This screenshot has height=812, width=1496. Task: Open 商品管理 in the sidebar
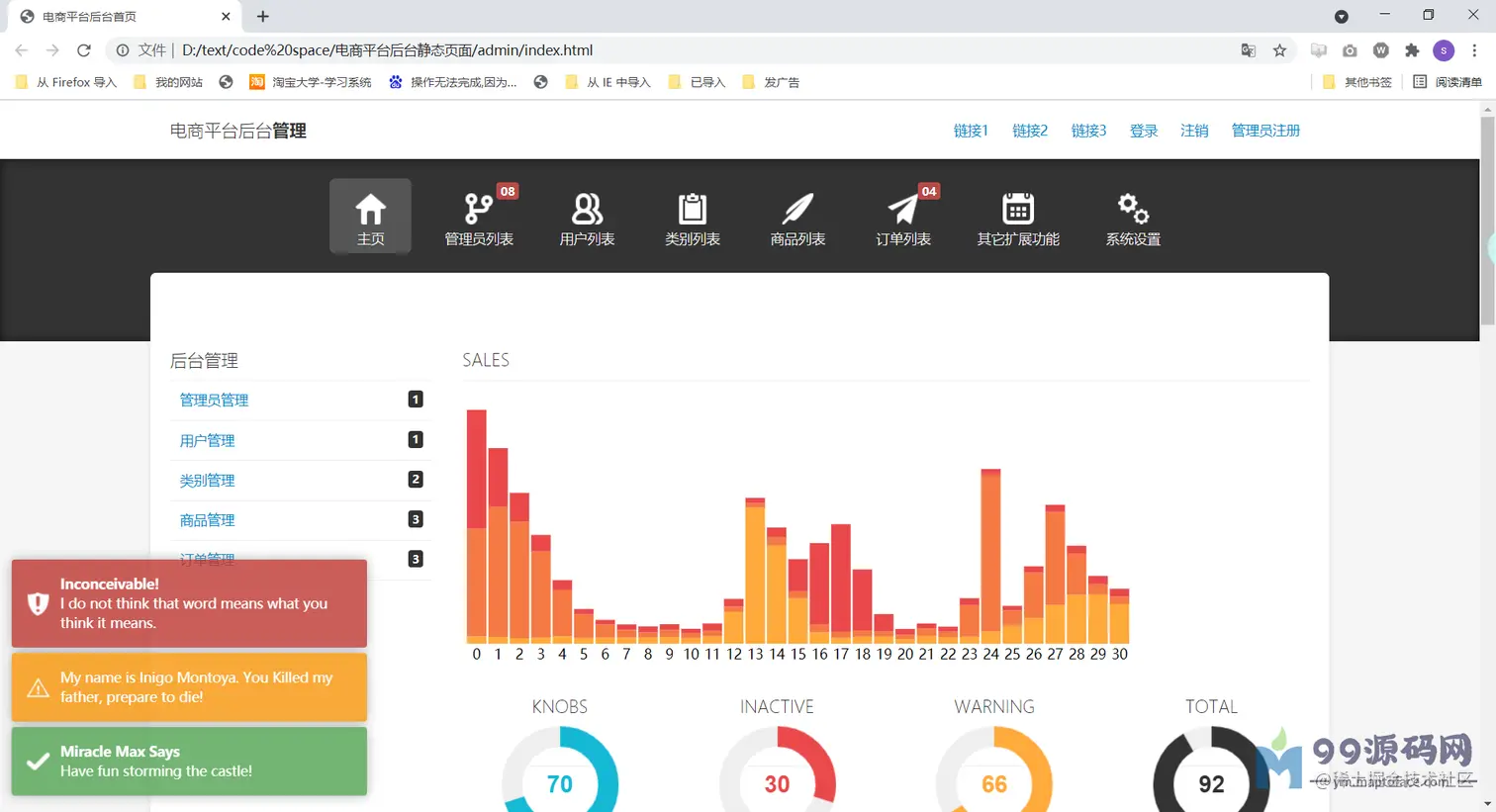(x=207, y=519)
